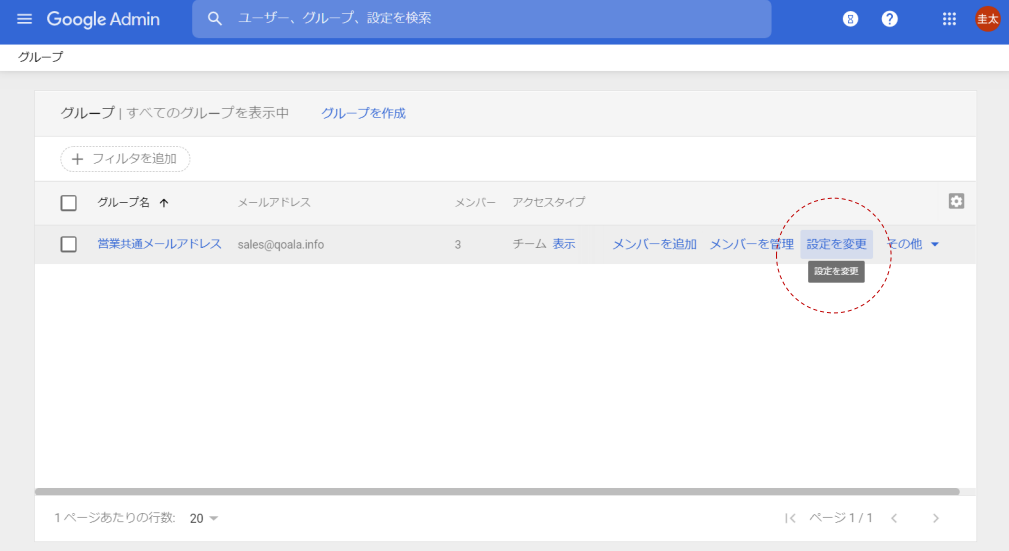1009x551 pixels.
Task: Click the search magnifier icon
Action: (x=215, y=19)
